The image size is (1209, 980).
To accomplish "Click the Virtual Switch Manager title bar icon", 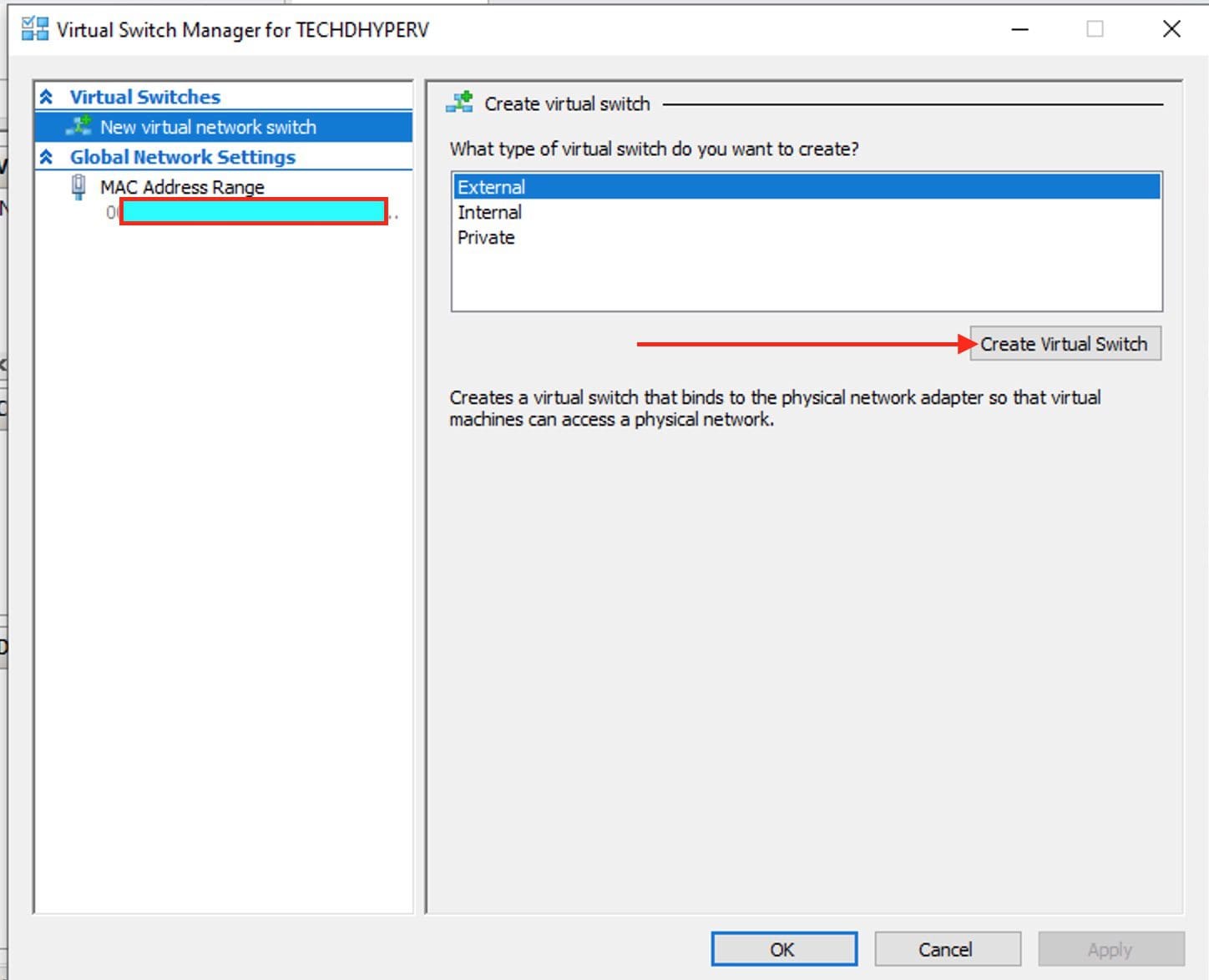I will click(x=34, y=29).
